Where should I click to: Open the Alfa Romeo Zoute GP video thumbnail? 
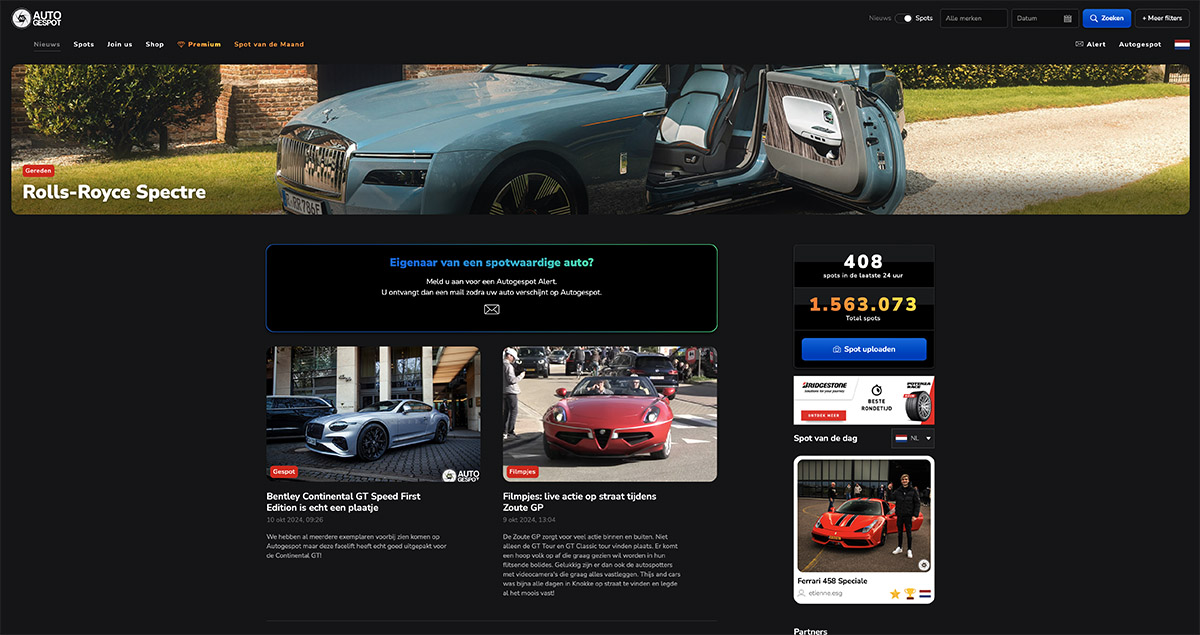[x=610, y=414]
